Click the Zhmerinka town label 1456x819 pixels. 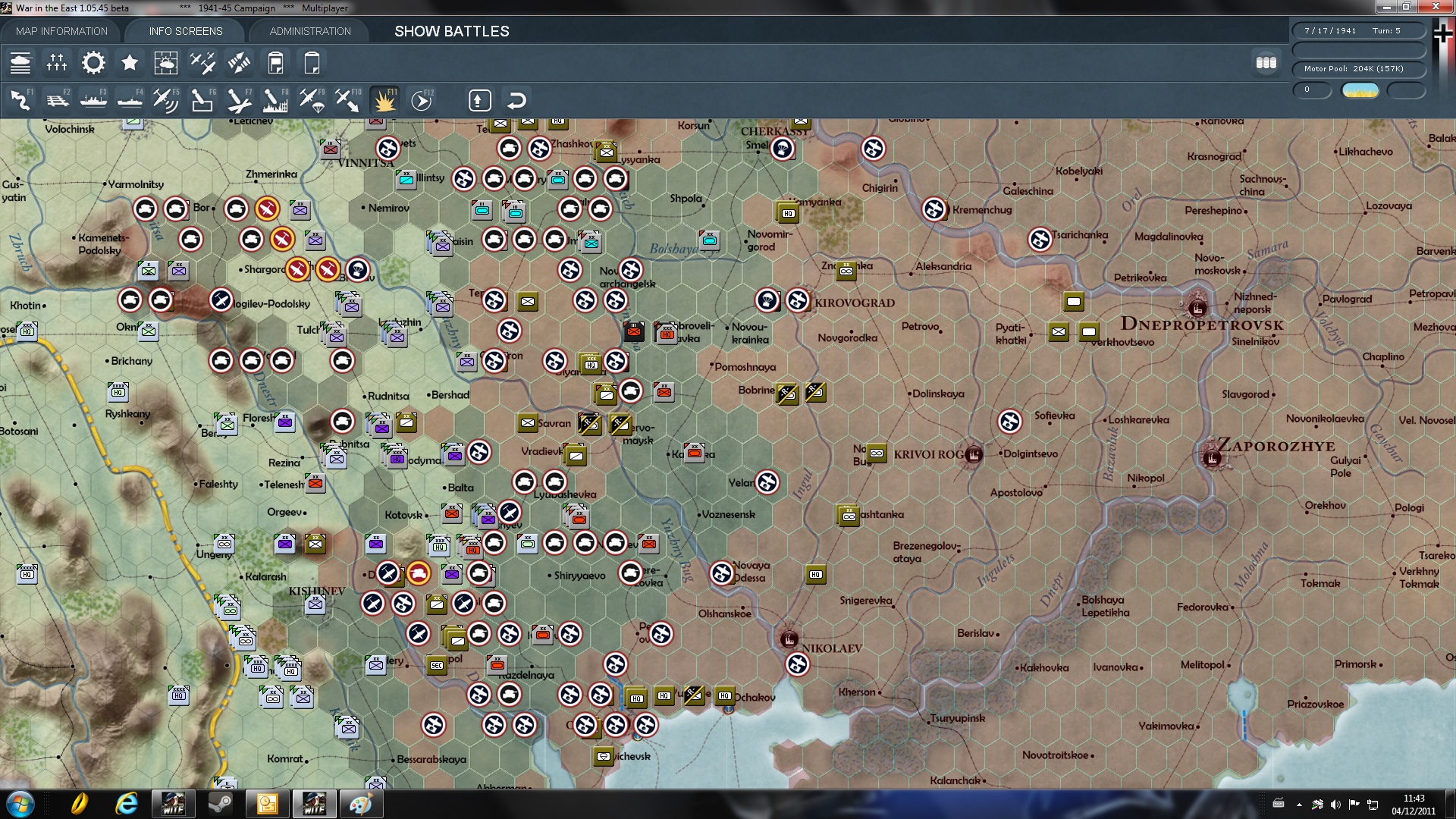tap(271, 174)
